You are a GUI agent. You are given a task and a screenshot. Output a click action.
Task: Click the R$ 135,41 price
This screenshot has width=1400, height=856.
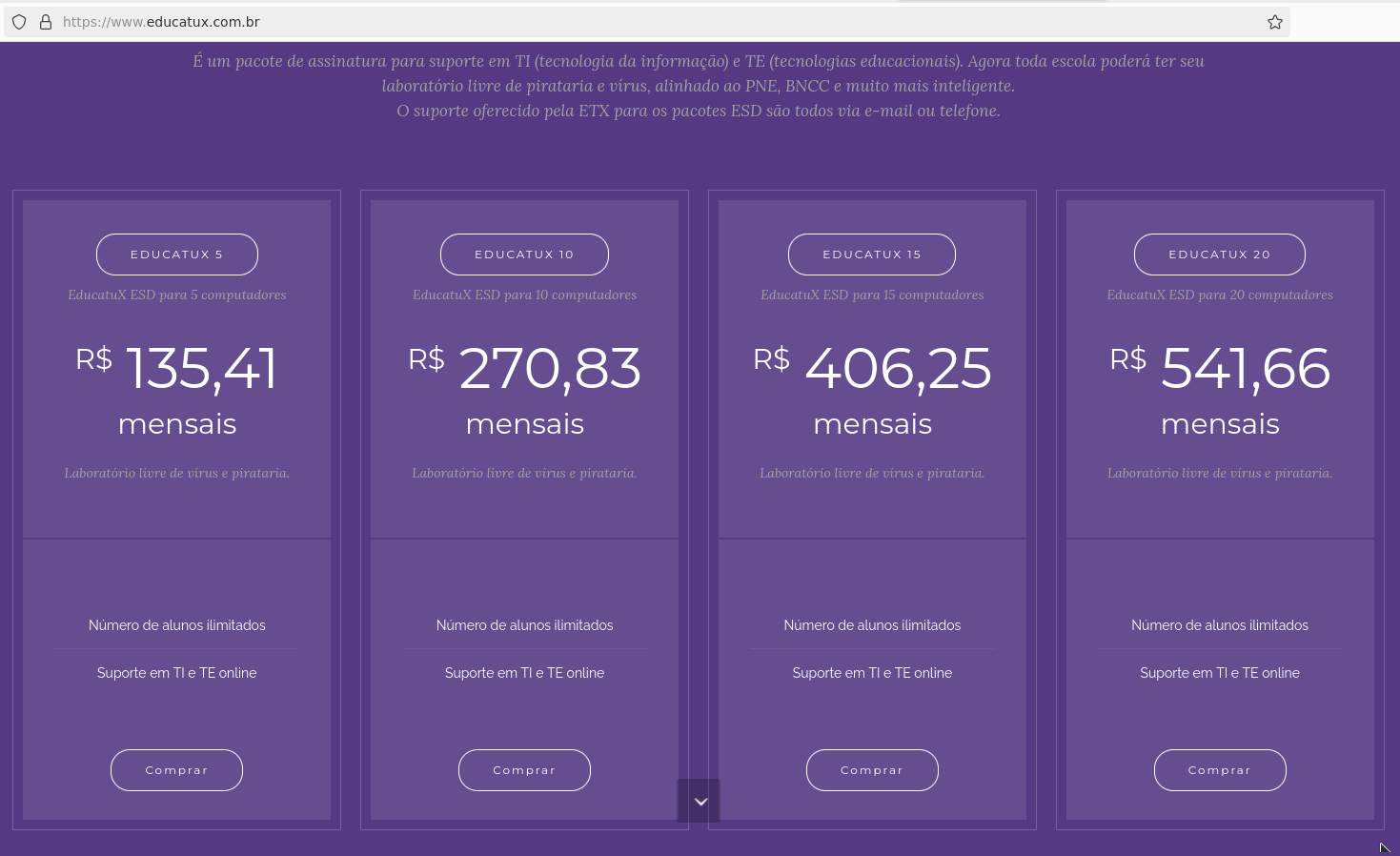coord(177,369)
